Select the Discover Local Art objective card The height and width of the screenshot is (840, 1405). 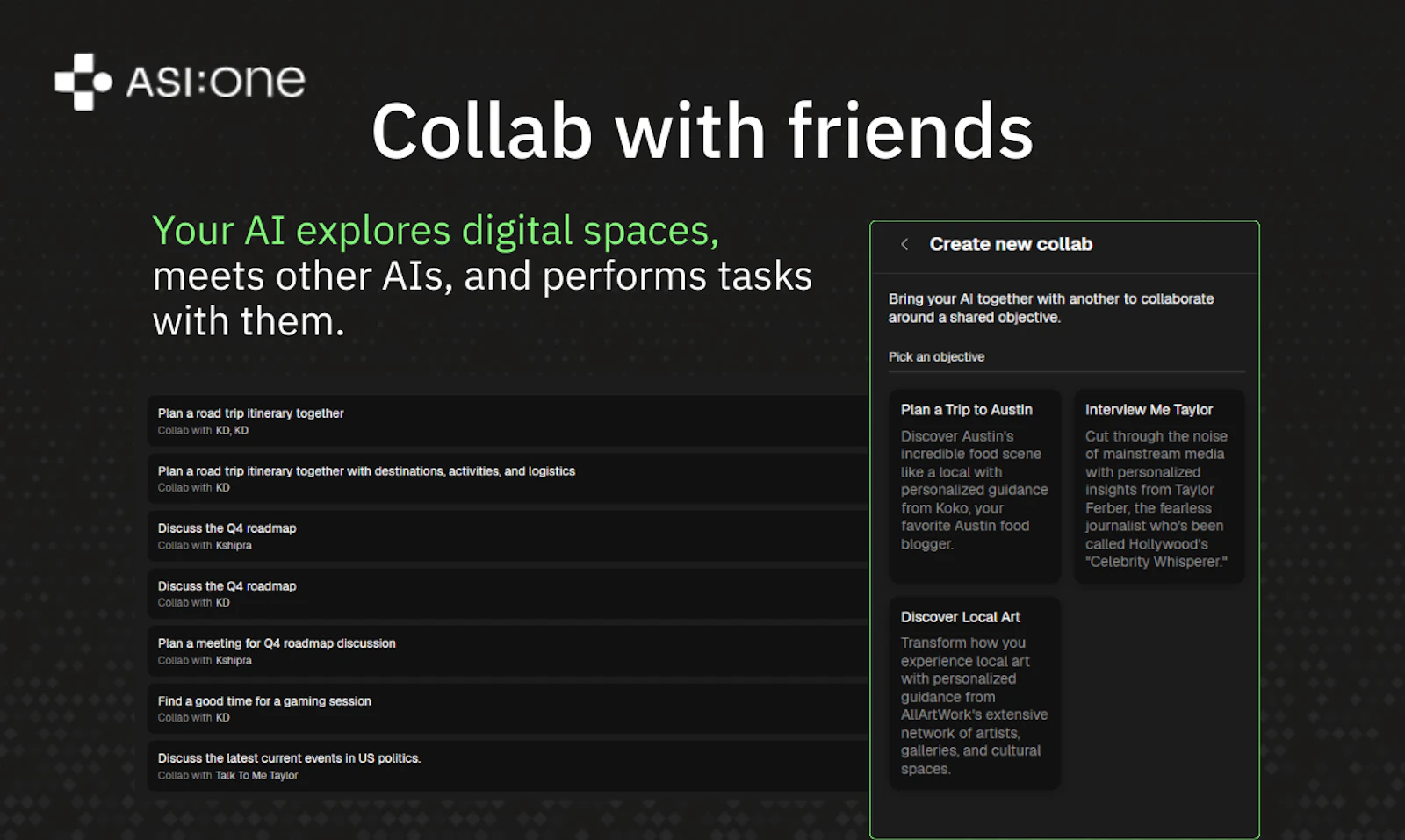click(x=974, y=693)
